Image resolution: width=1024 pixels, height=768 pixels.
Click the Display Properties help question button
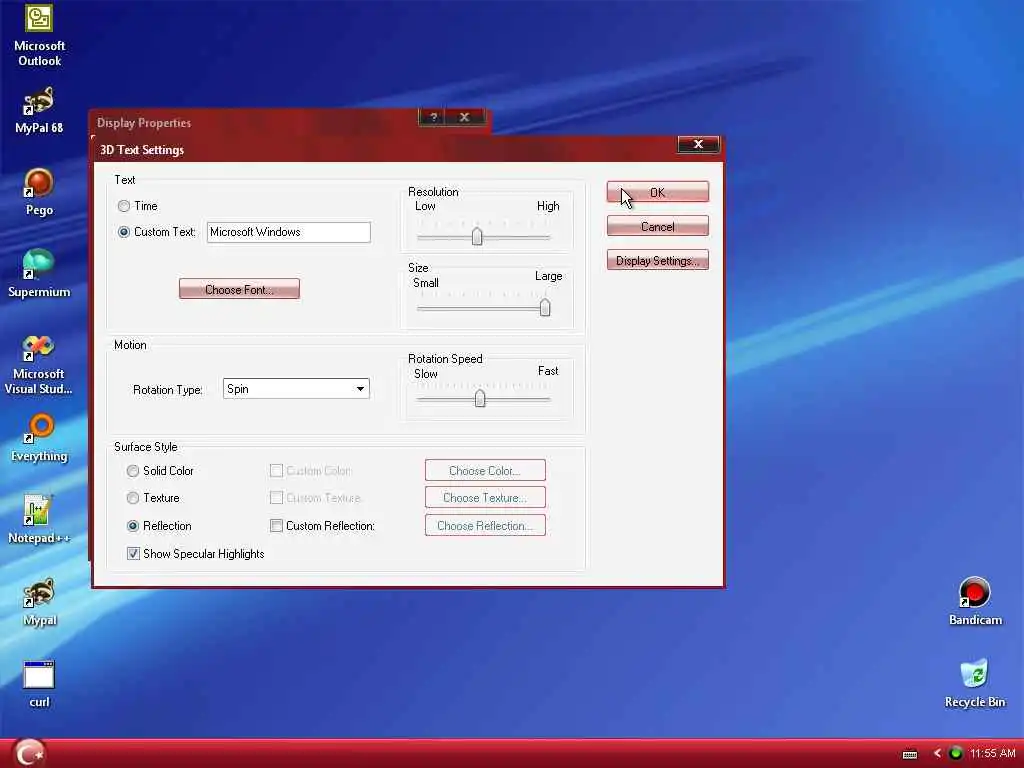coord(433,117)
